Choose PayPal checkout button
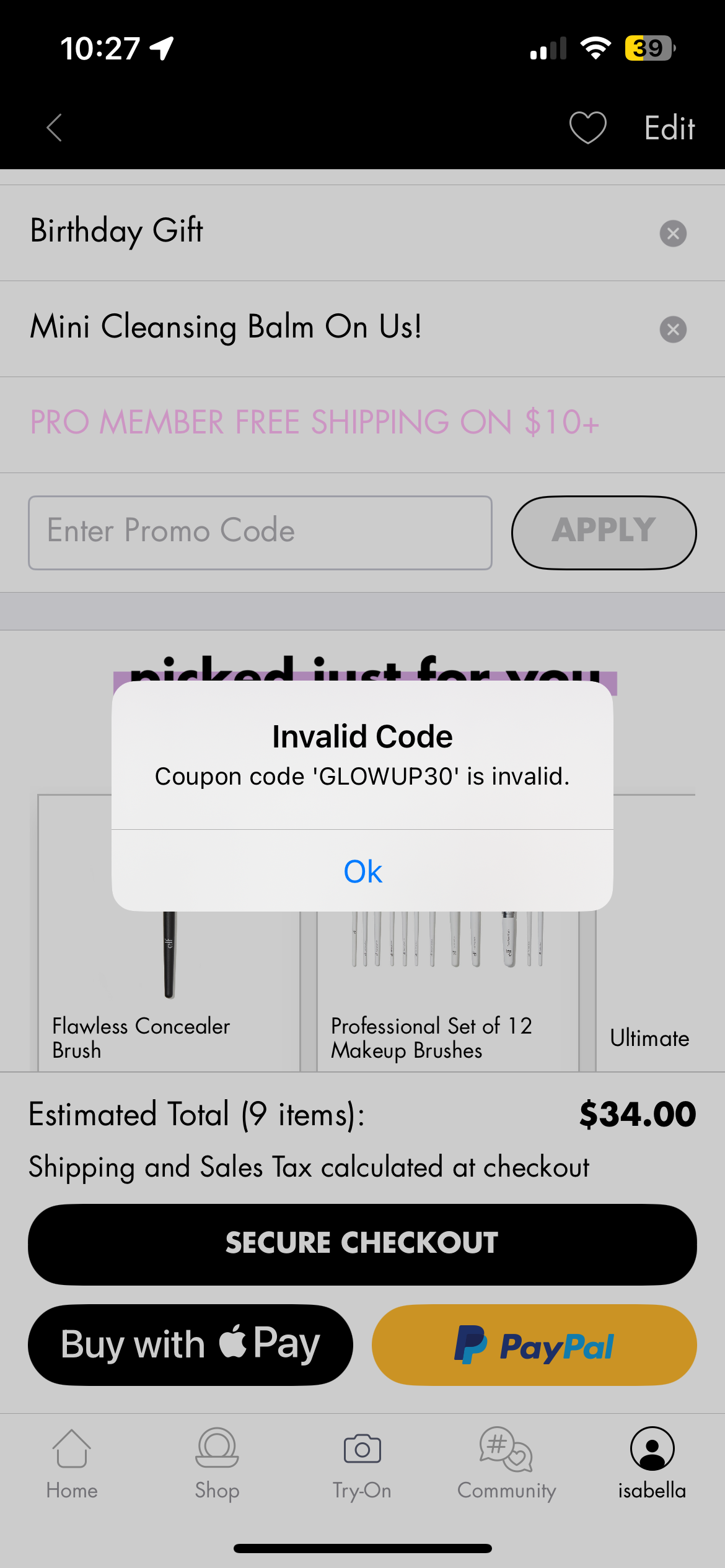 (534, 1344)
